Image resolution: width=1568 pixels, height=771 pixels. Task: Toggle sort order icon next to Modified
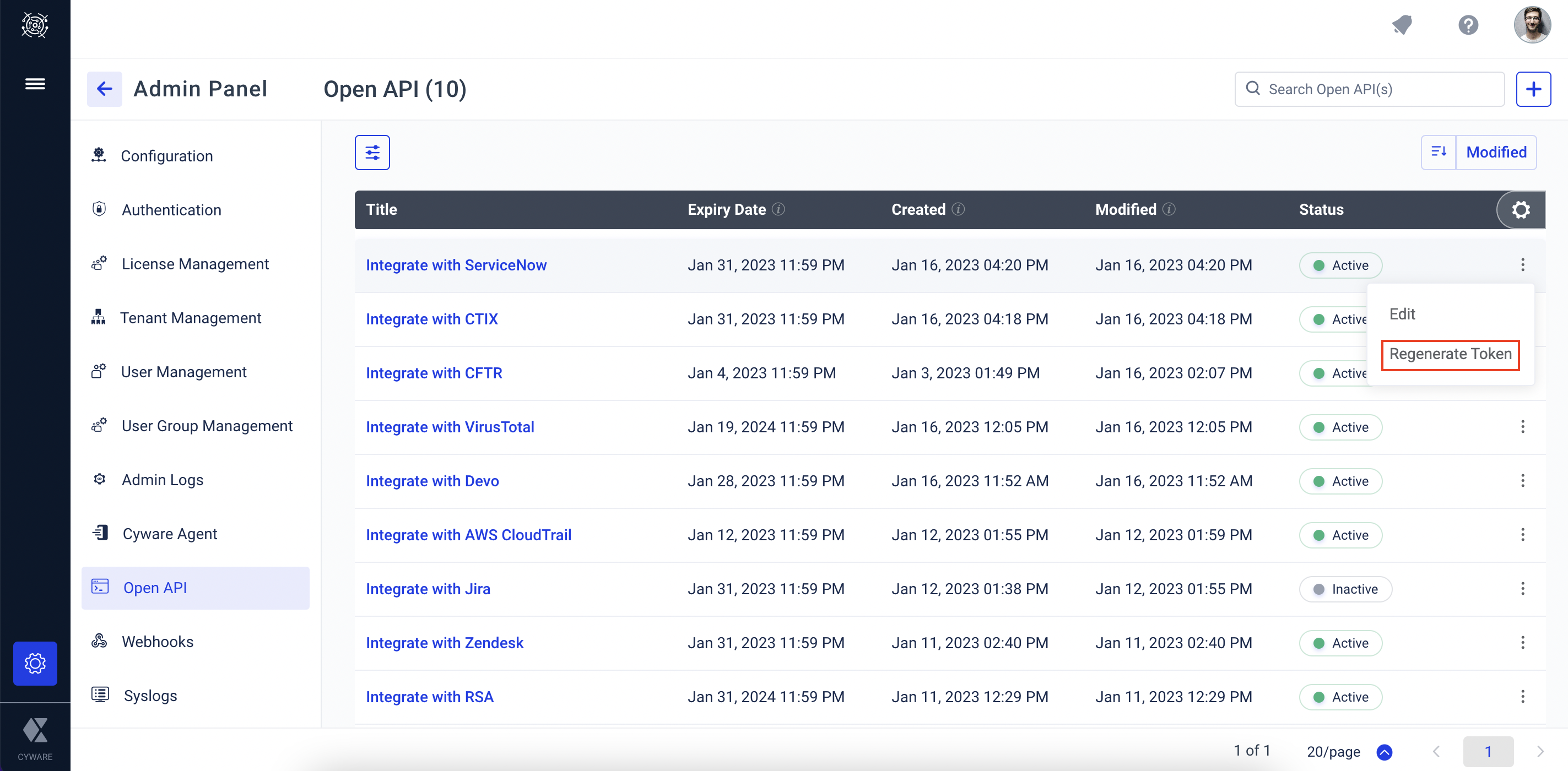[x=1439, y=152]
